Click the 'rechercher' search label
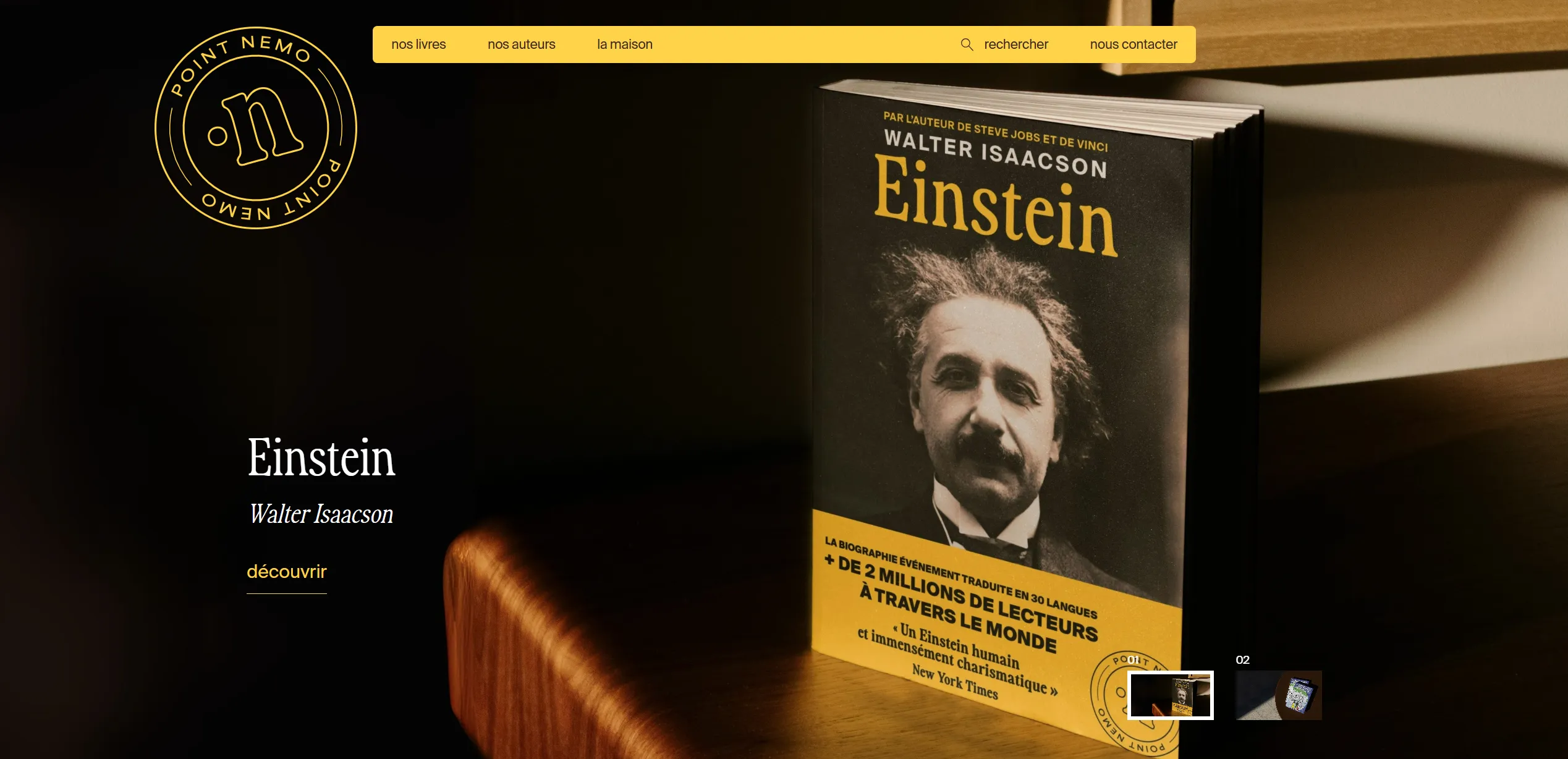 pyautogui.click(x=1015, y=45)
